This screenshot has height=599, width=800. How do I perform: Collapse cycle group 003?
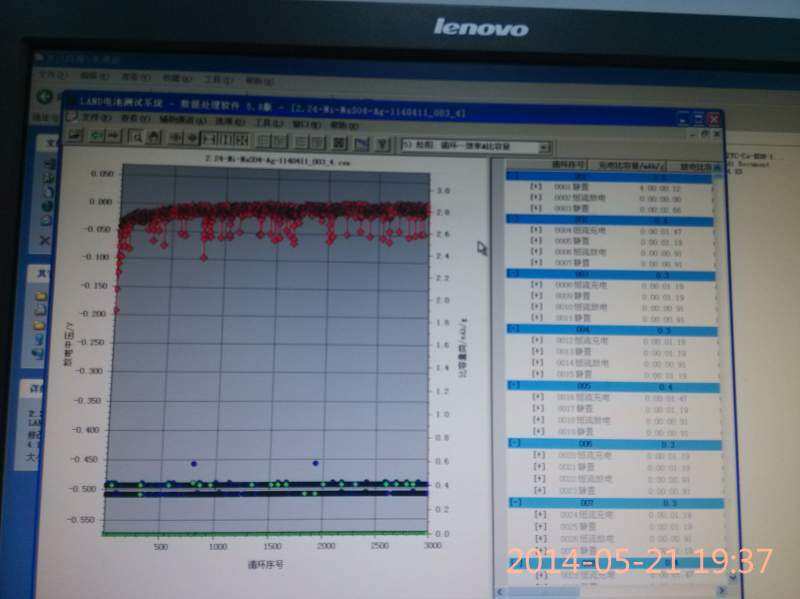click(514, 274)
